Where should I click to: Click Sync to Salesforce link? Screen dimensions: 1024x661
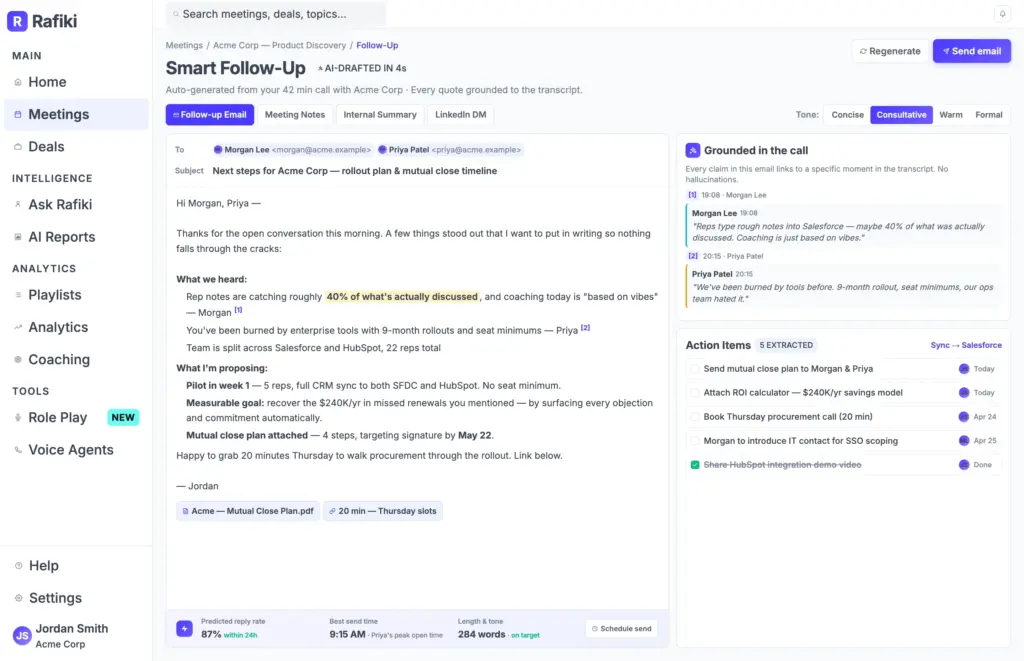(x=966, y=346)
